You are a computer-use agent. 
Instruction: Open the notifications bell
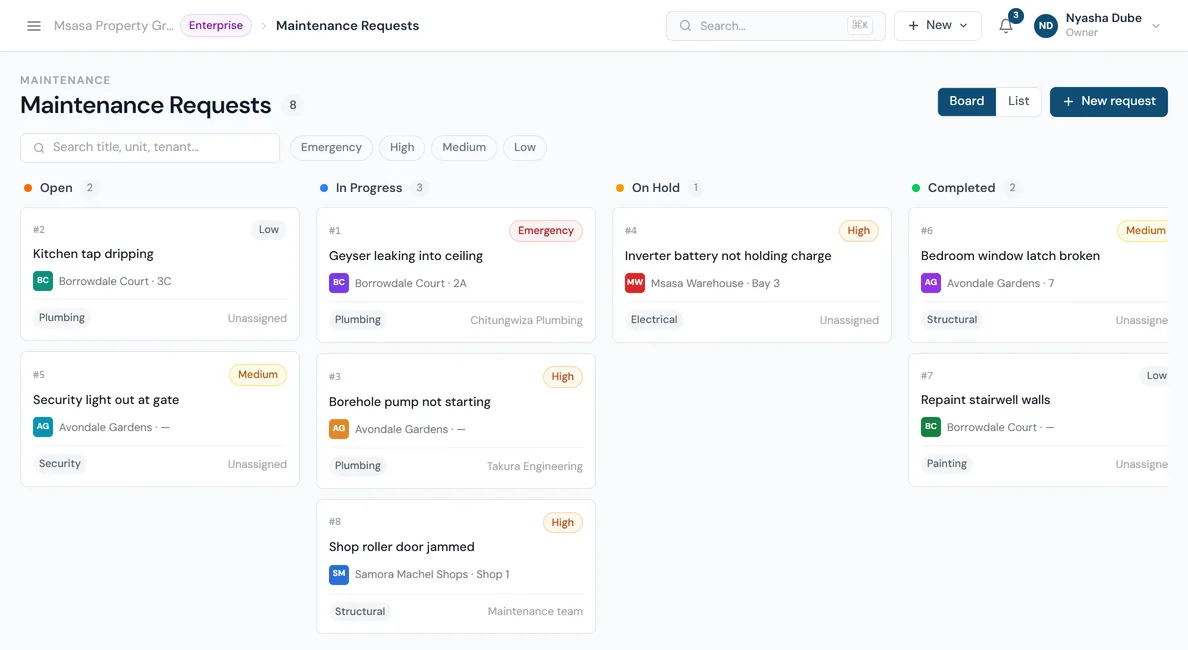click(x=1005, y=26)
